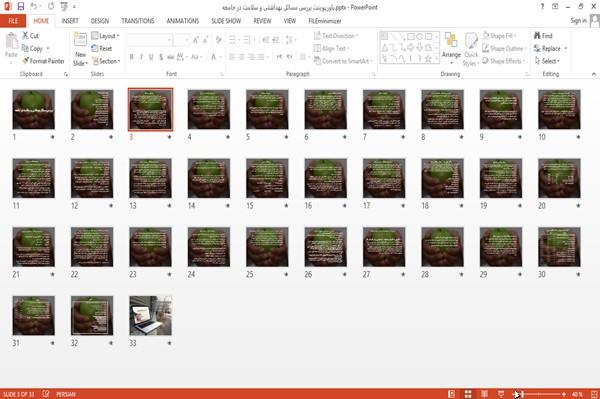The image size is (600, 399).
Task: Open Font dialog launcher
Action: [x=221, y=74]
